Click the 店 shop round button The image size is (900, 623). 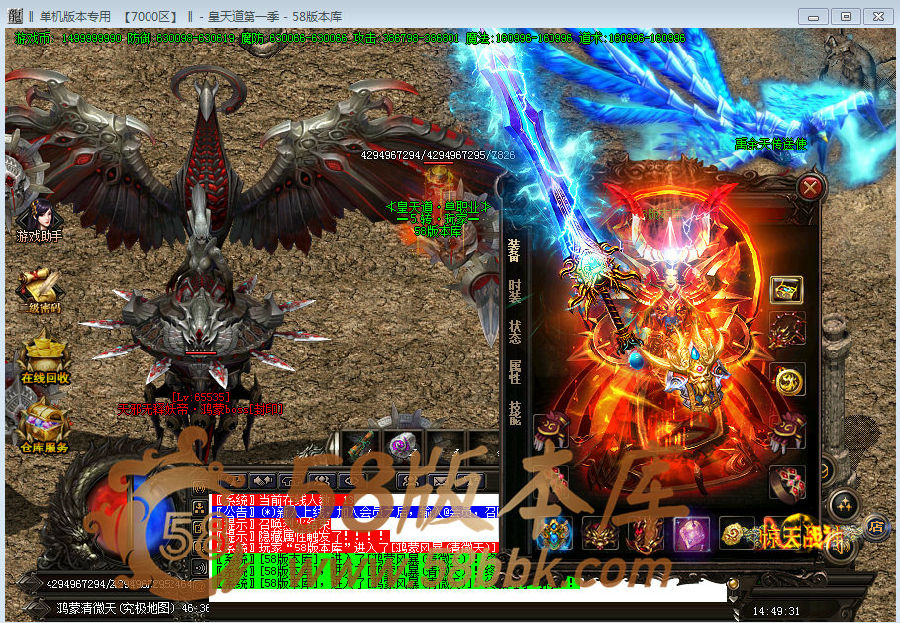(x=875, y=527)
